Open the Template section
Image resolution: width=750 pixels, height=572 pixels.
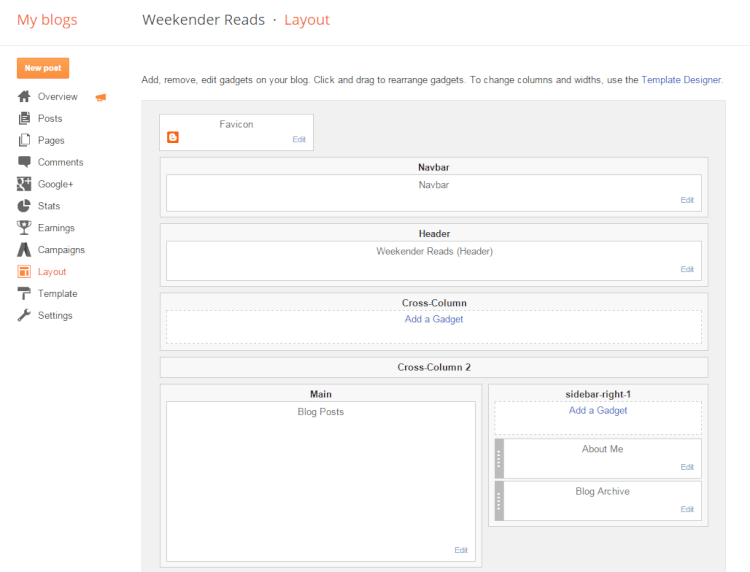57,294
